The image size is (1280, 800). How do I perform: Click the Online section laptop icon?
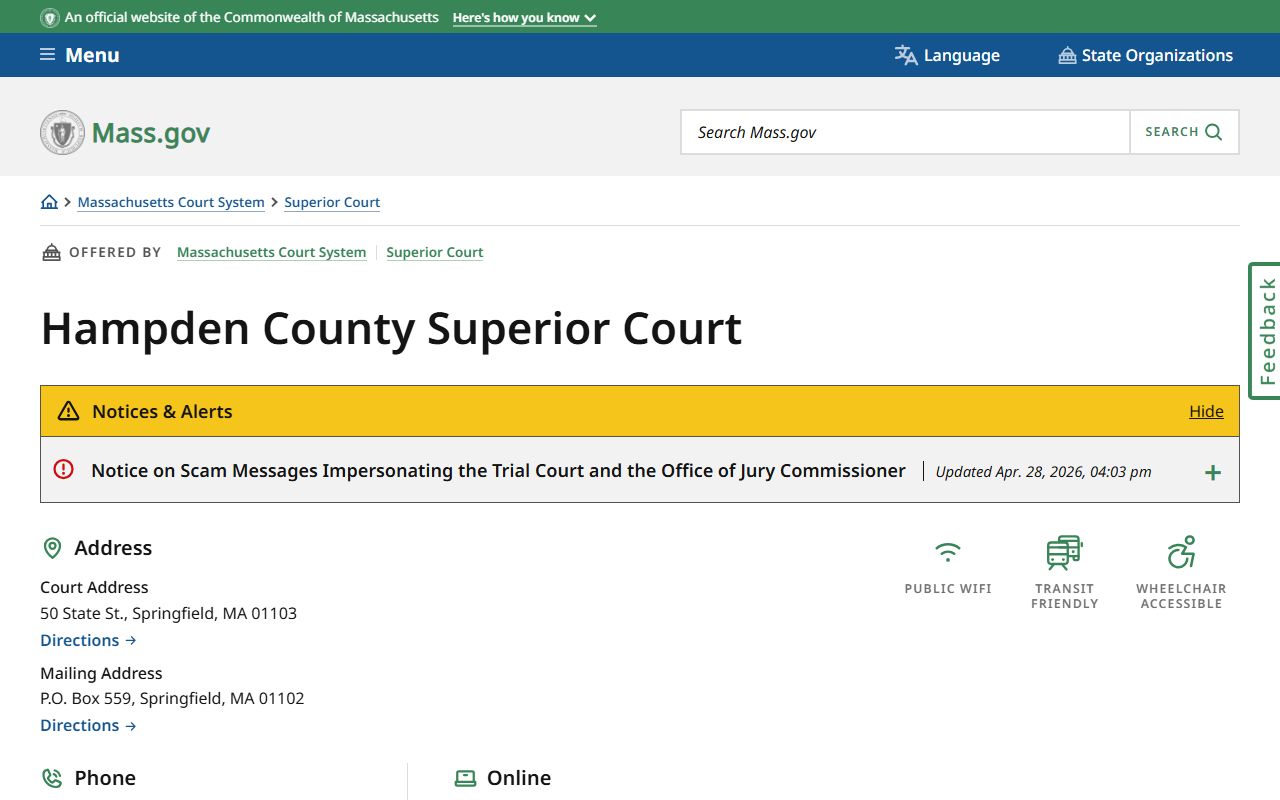click(465, 778)
